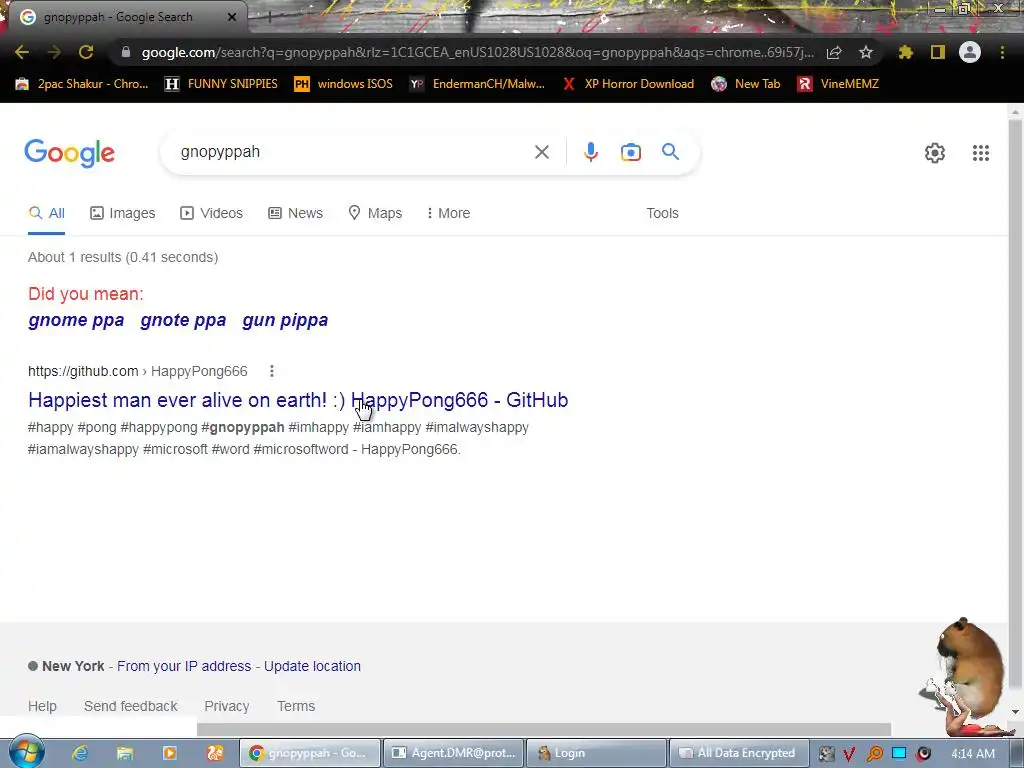Open the XP Horror Download bookmark
The height and width of the screenshot is (768, 1024).
pyautogui.click(x=628, y=84)
